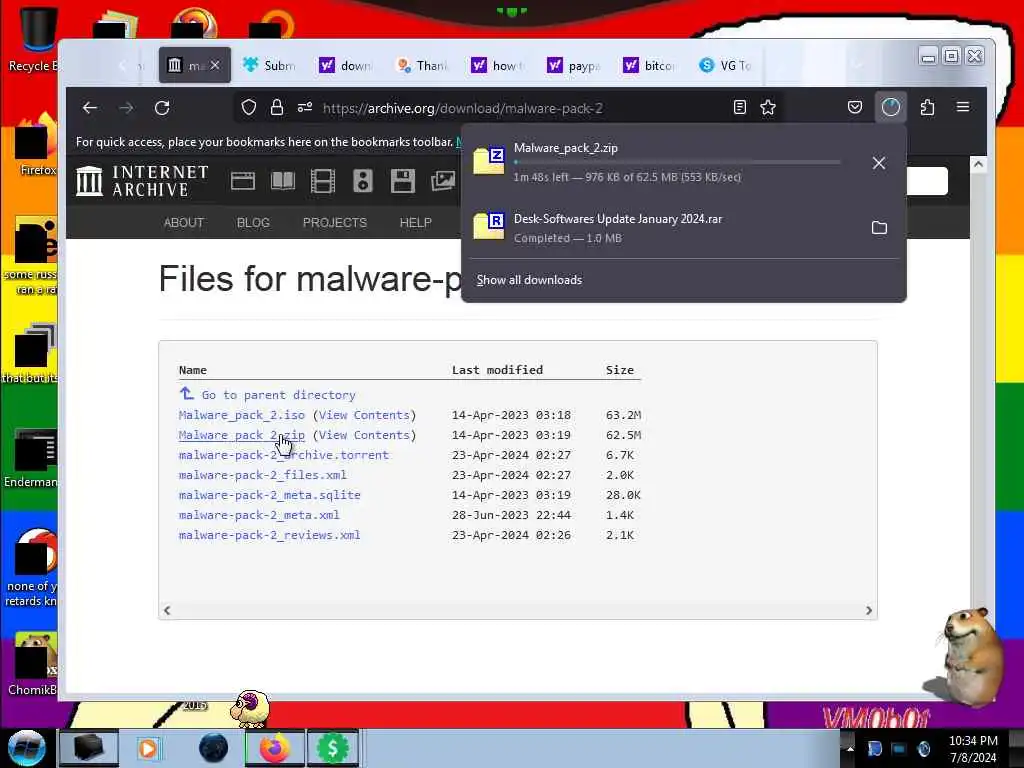Save page to Pocket

click(855, 107)
